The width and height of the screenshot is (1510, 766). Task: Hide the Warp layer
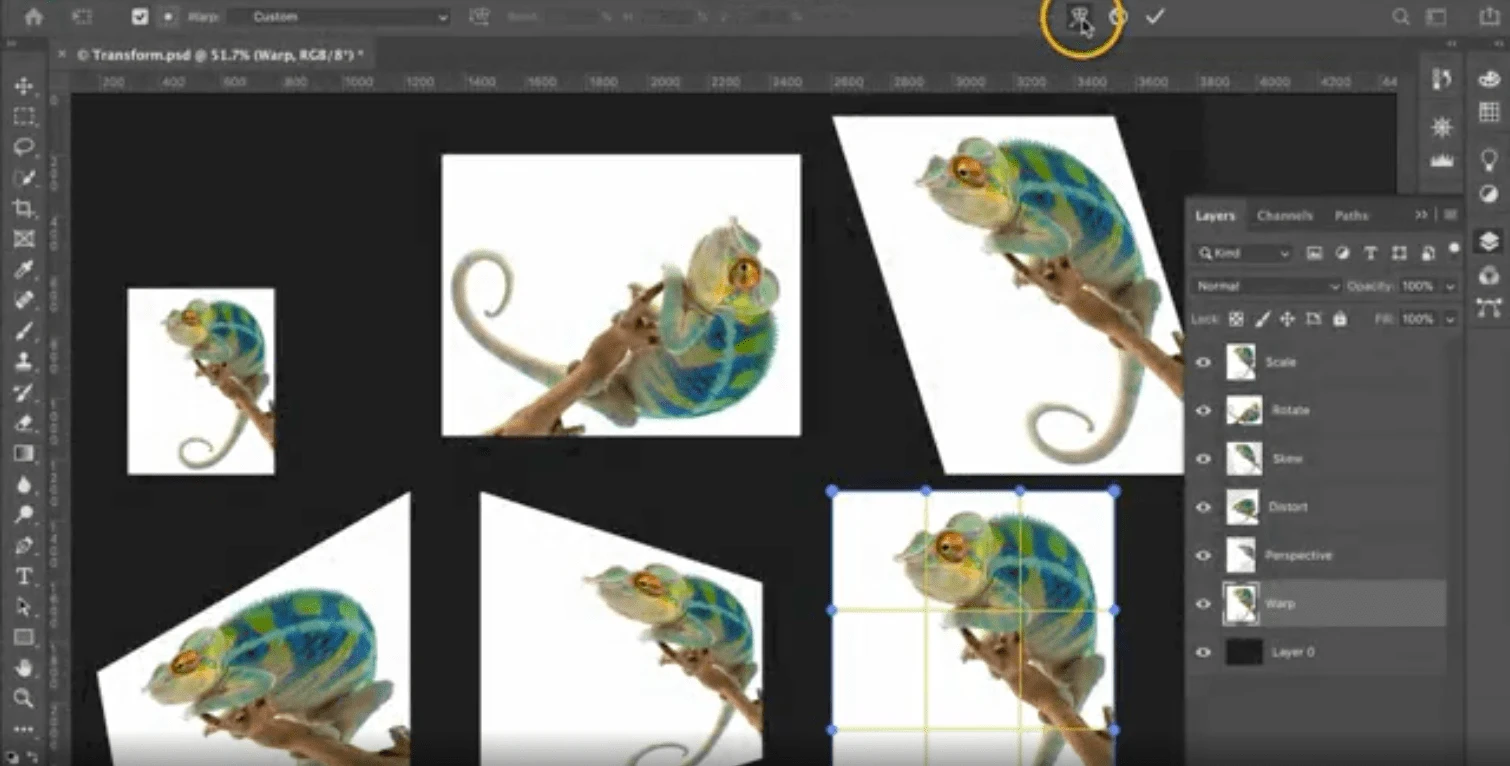click(x=1203, y=603)
